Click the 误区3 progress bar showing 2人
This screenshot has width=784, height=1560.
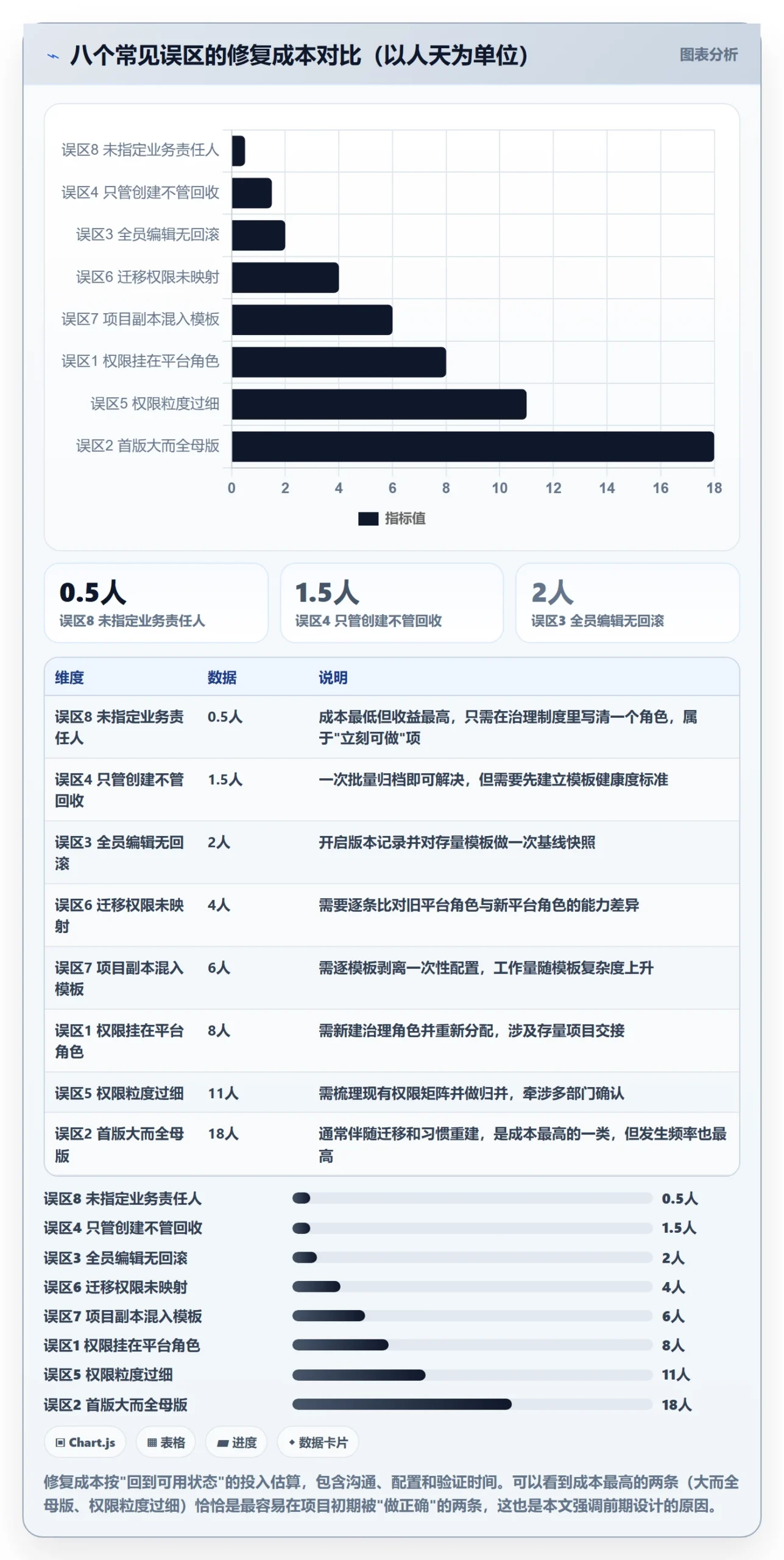(x=472, y=1257)
